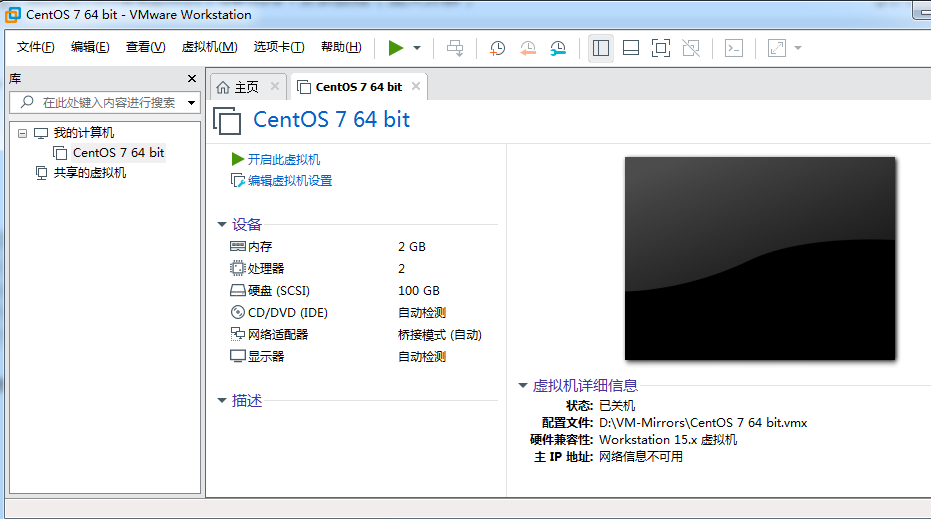
Task: Click the send Ctrl+Alt+Del toolbar icon
Action: (x=455, y=48)
